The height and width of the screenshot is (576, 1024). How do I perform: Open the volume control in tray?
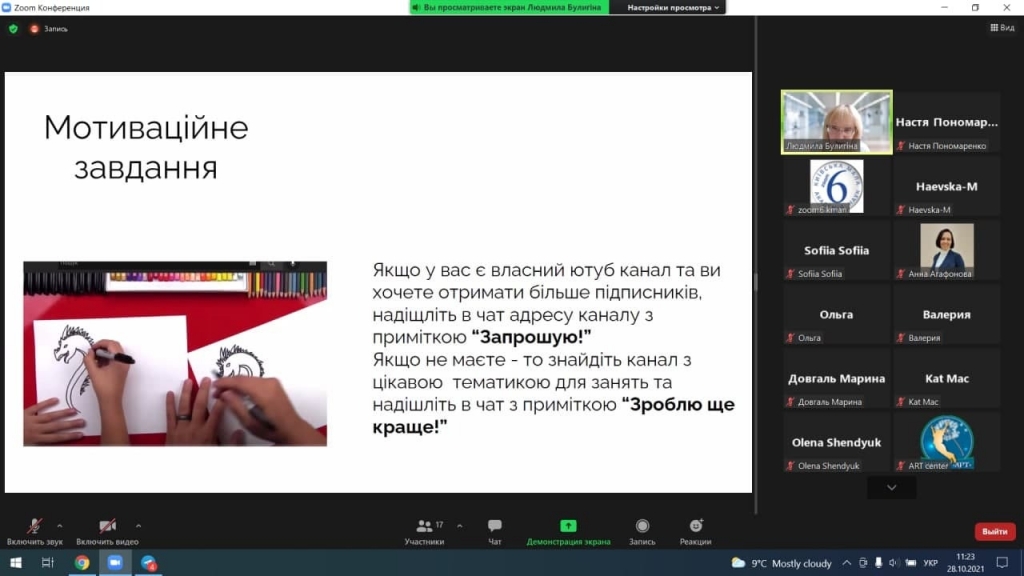pyautogui.click(x=893, y=563)
